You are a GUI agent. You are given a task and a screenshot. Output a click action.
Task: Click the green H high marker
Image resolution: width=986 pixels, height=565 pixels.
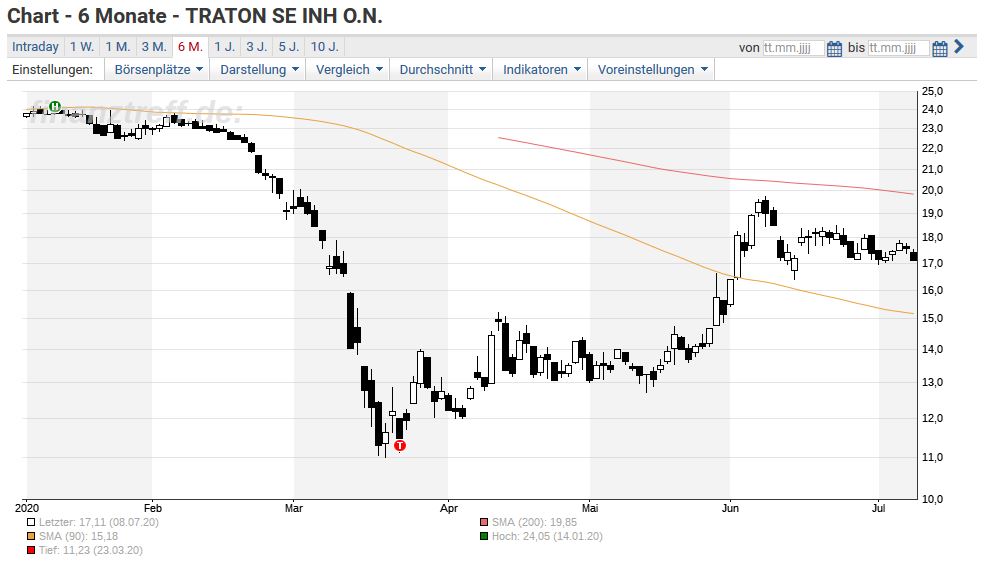pyautogui.click(x=55, y=106)
